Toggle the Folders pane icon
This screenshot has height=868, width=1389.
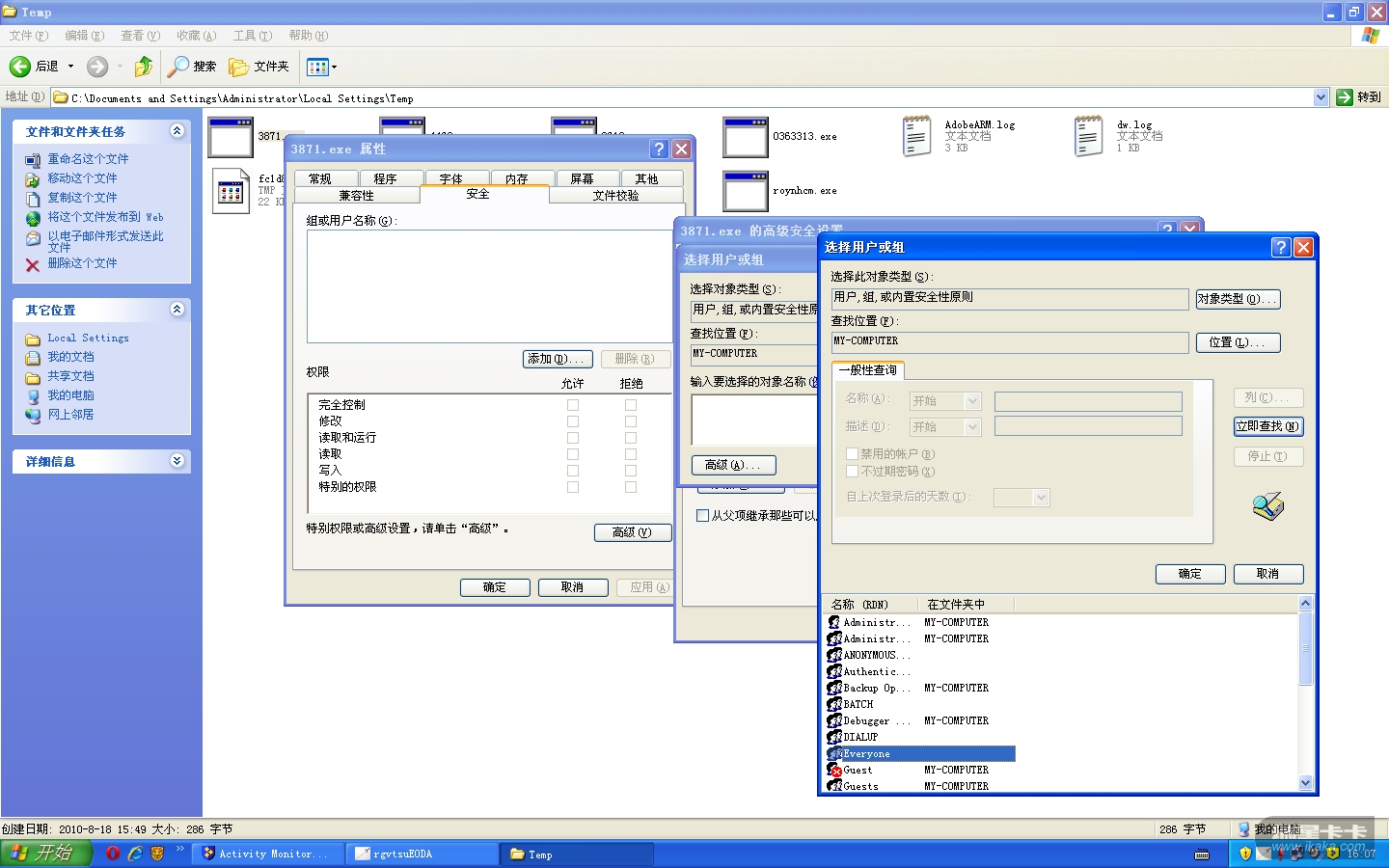[x=238, y=67]
